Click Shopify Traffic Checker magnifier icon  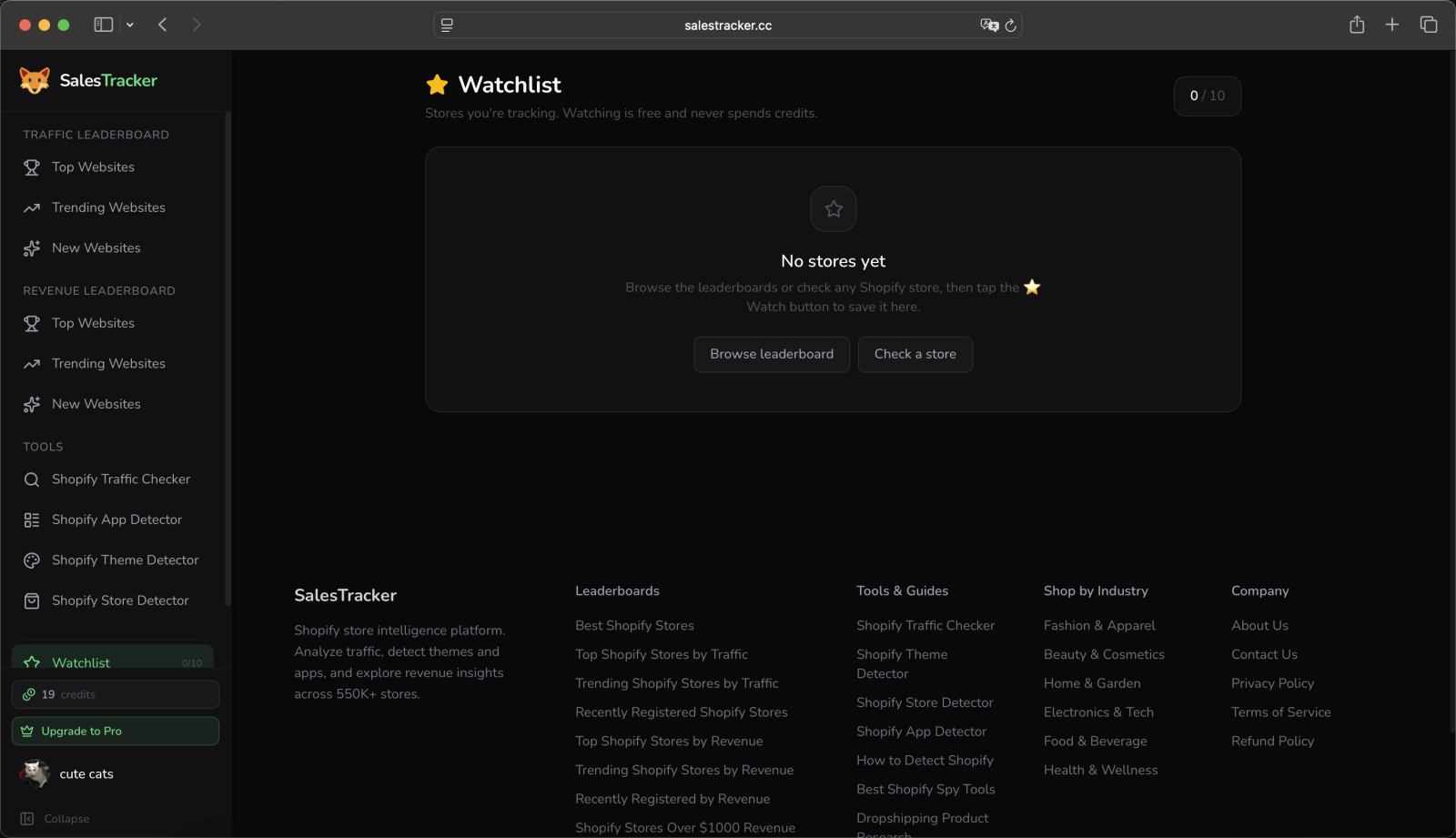pos(32,480)
